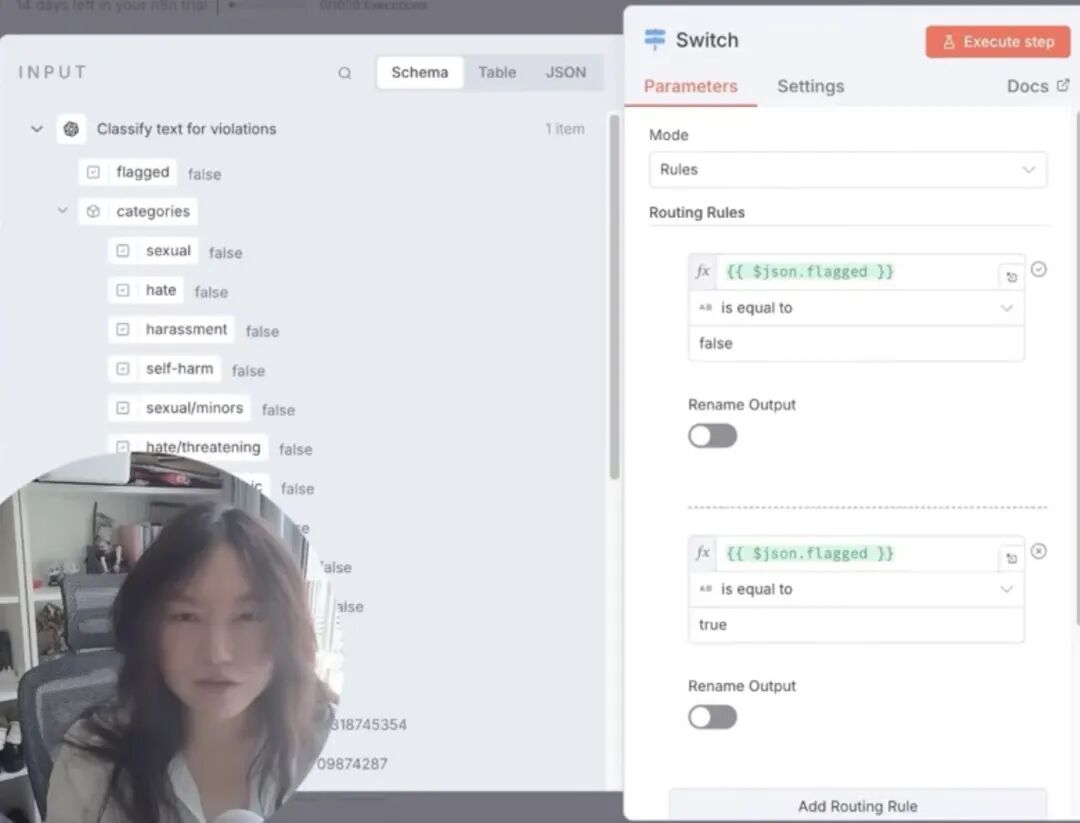Screen dimensions: 1080x823
Task: Click the Add Routing Rule button
Action: pyautogui.click(x=858, y=806)
